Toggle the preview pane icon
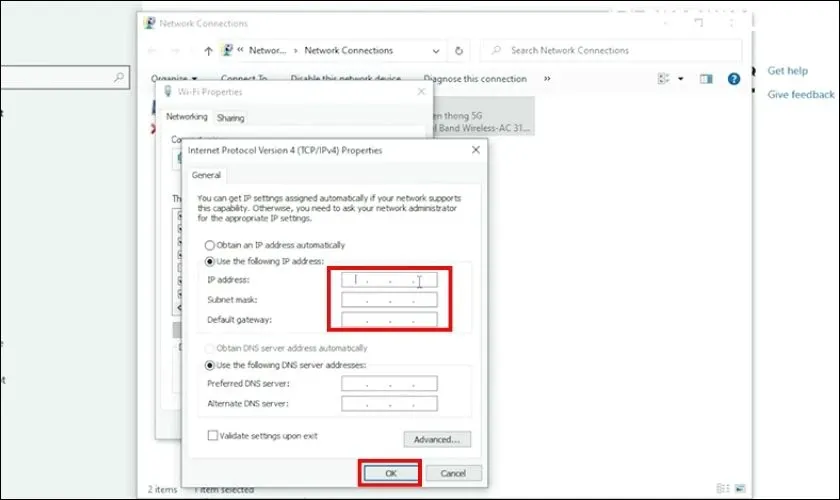This screenshot has width=840, height=500. point(706,79)
